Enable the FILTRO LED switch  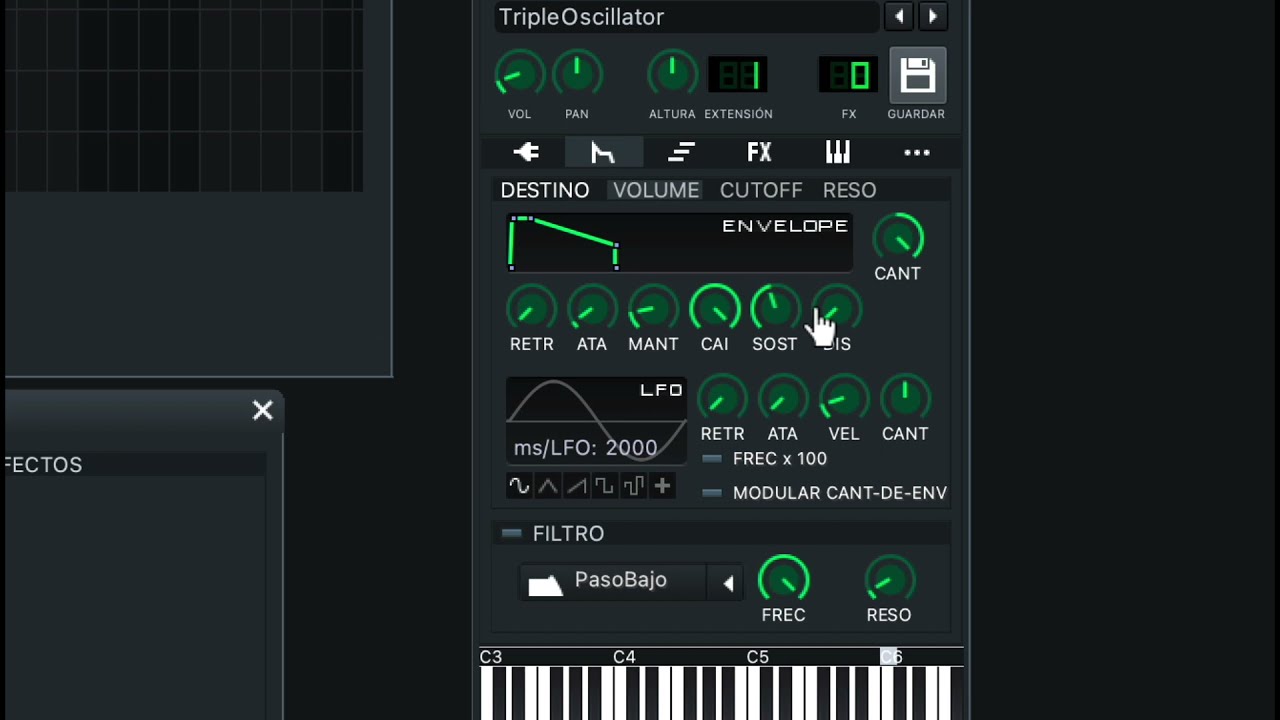tap(511, 534)
